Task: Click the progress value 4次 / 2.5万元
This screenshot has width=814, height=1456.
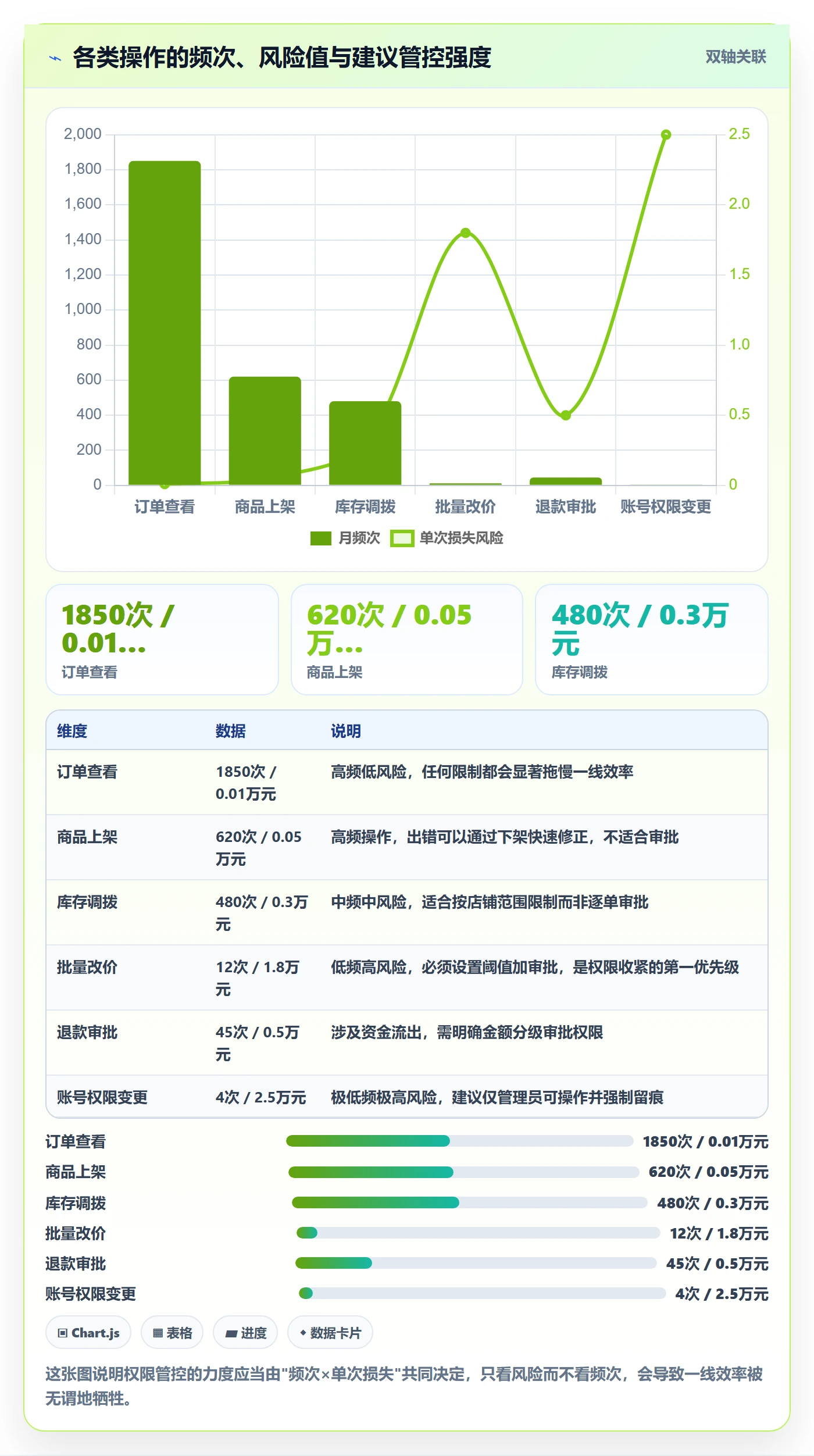Action: point(722,1294)
